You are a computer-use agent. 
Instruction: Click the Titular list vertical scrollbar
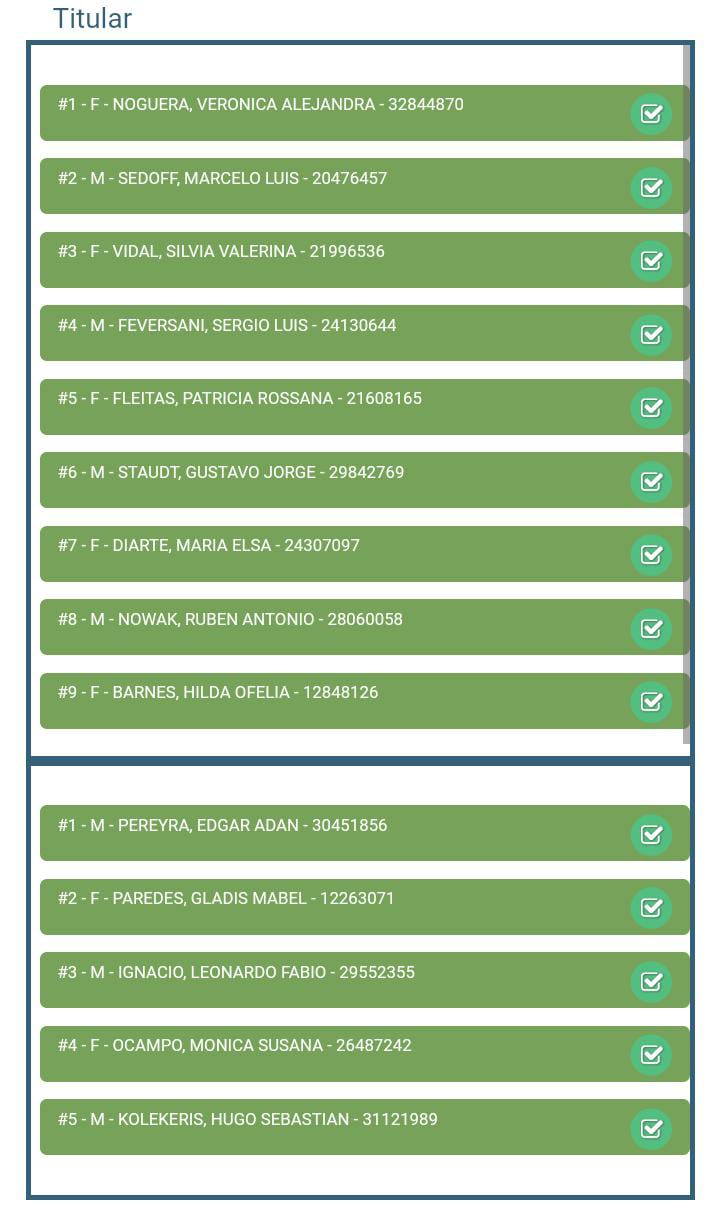click(x=687, y=400)
